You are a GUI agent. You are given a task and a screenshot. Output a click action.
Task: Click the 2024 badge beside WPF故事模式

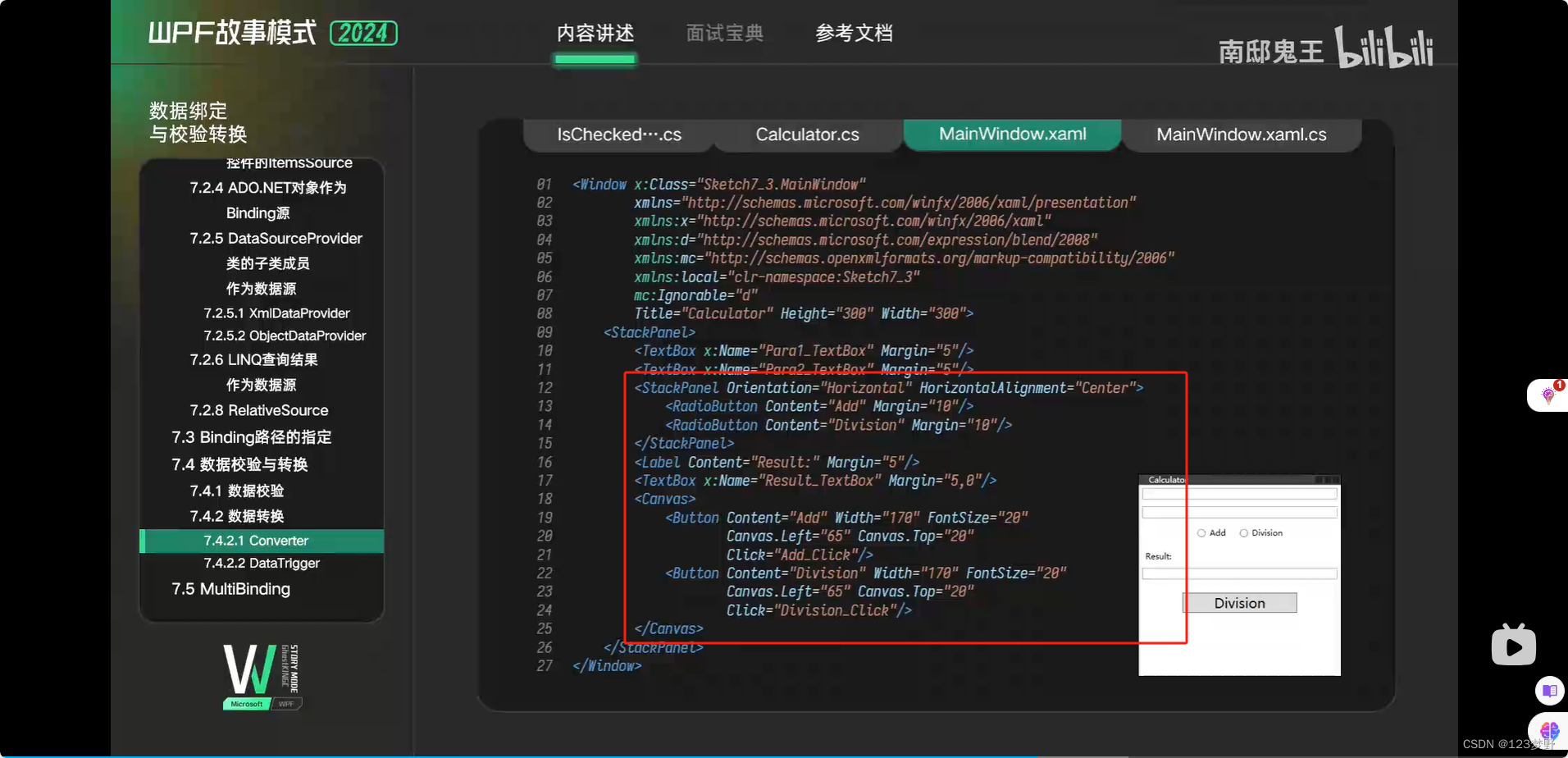(x=363, y=33)
